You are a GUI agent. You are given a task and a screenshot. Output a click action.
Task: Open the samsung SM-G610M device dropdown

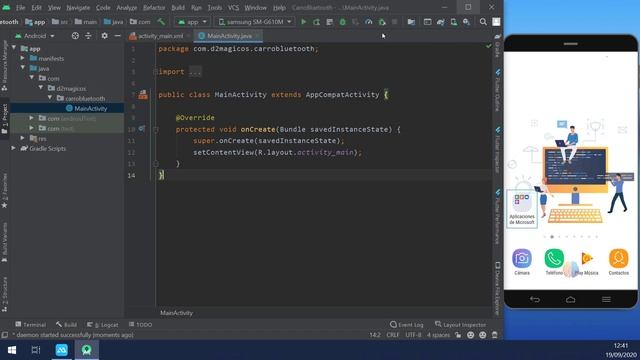click(255, 22)
